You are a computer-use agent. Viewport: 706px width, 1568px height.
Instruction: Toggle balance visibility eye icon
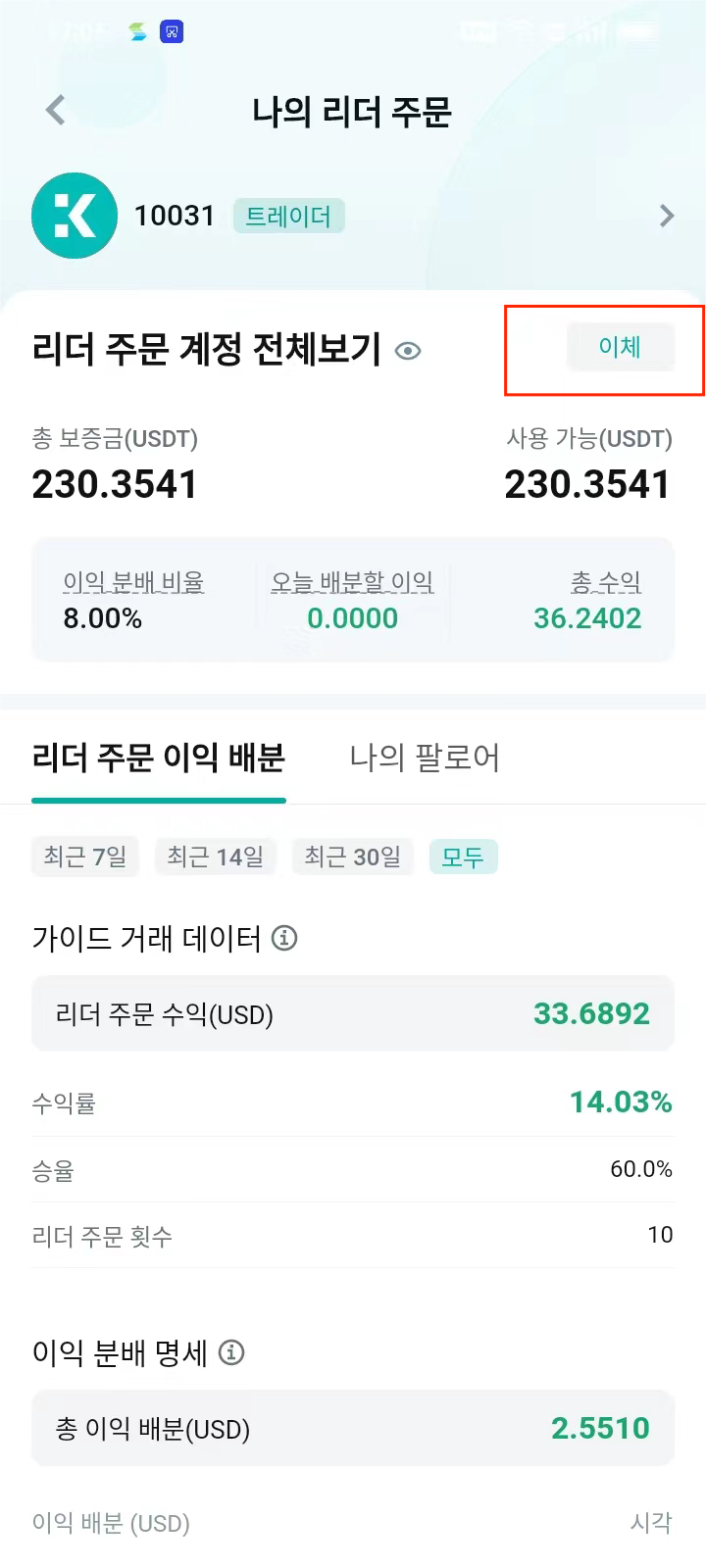pos(408,351)
